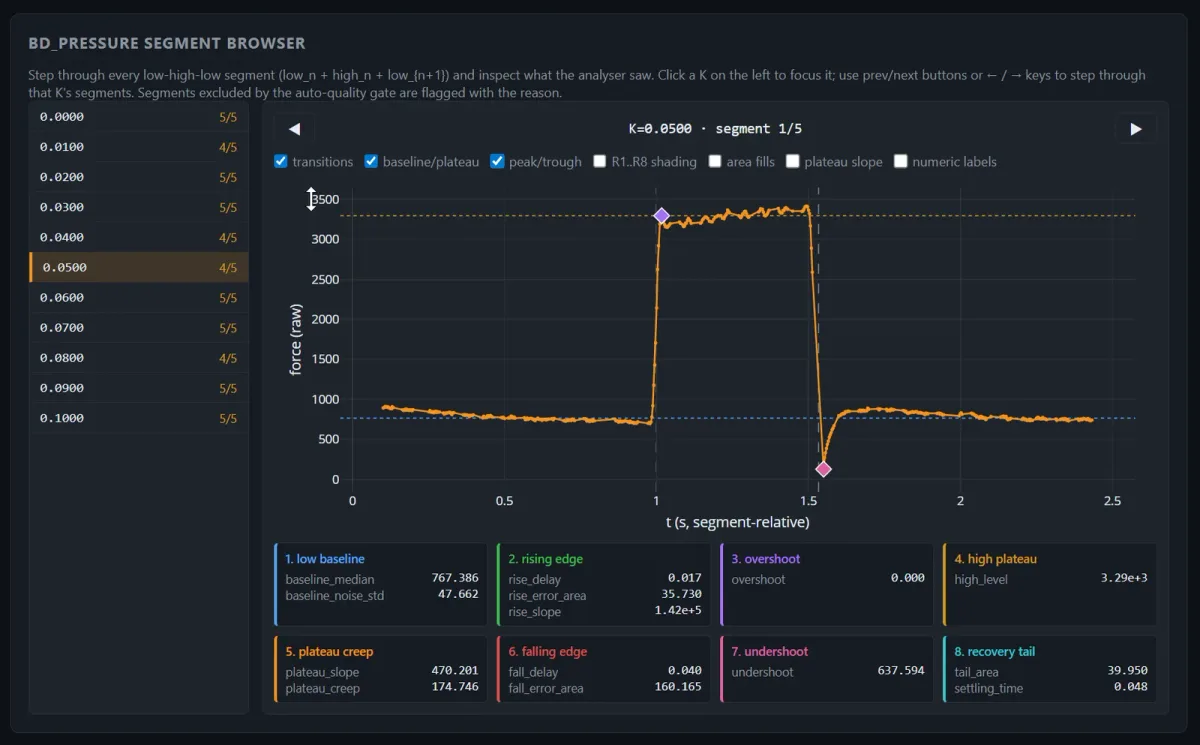This screenshot has width=1200, height=745.
Task: Click the highlighted 0.0500 K row
Action: tap(139, 267)
